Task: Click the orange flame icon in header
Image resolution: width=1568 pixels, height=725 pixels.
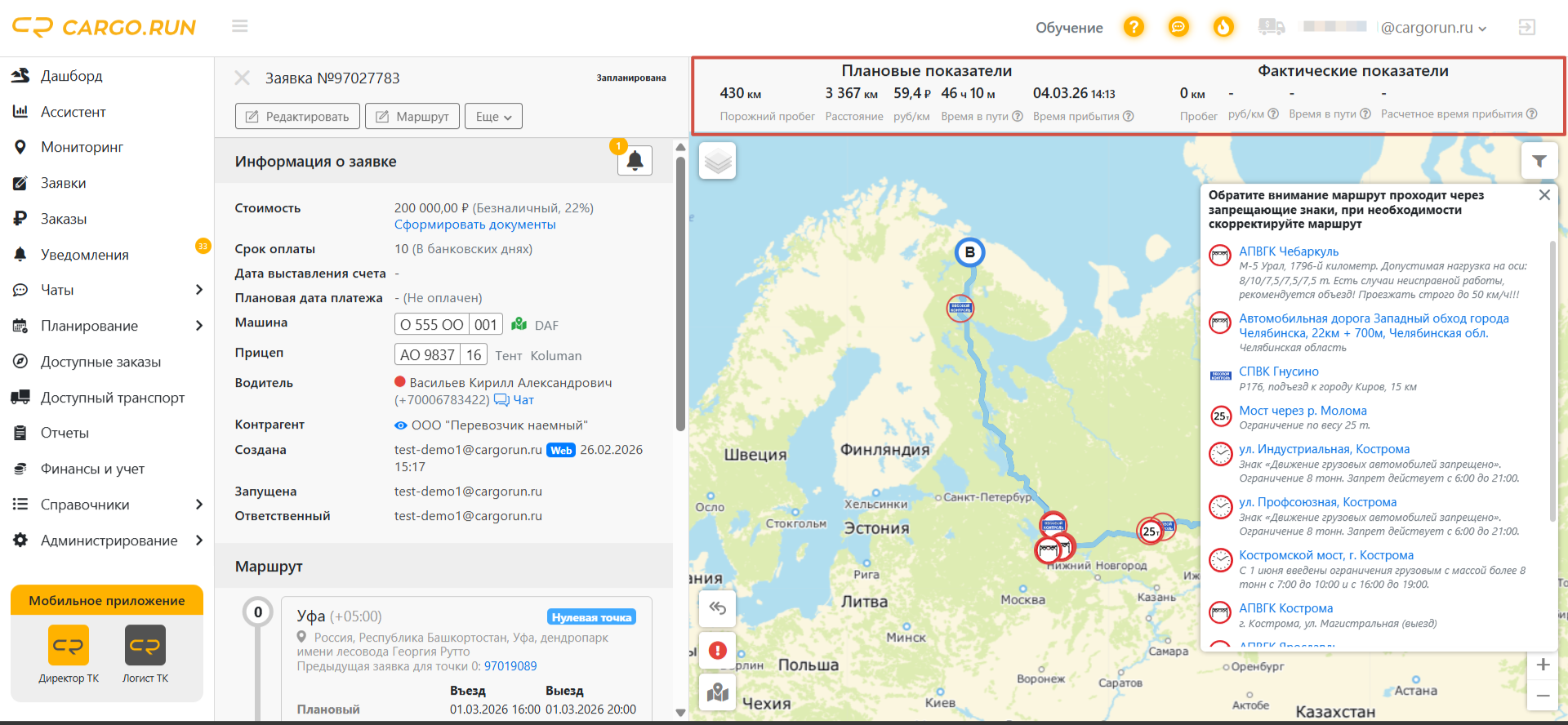Action: pyautogui.click(x=1223, y=27)
